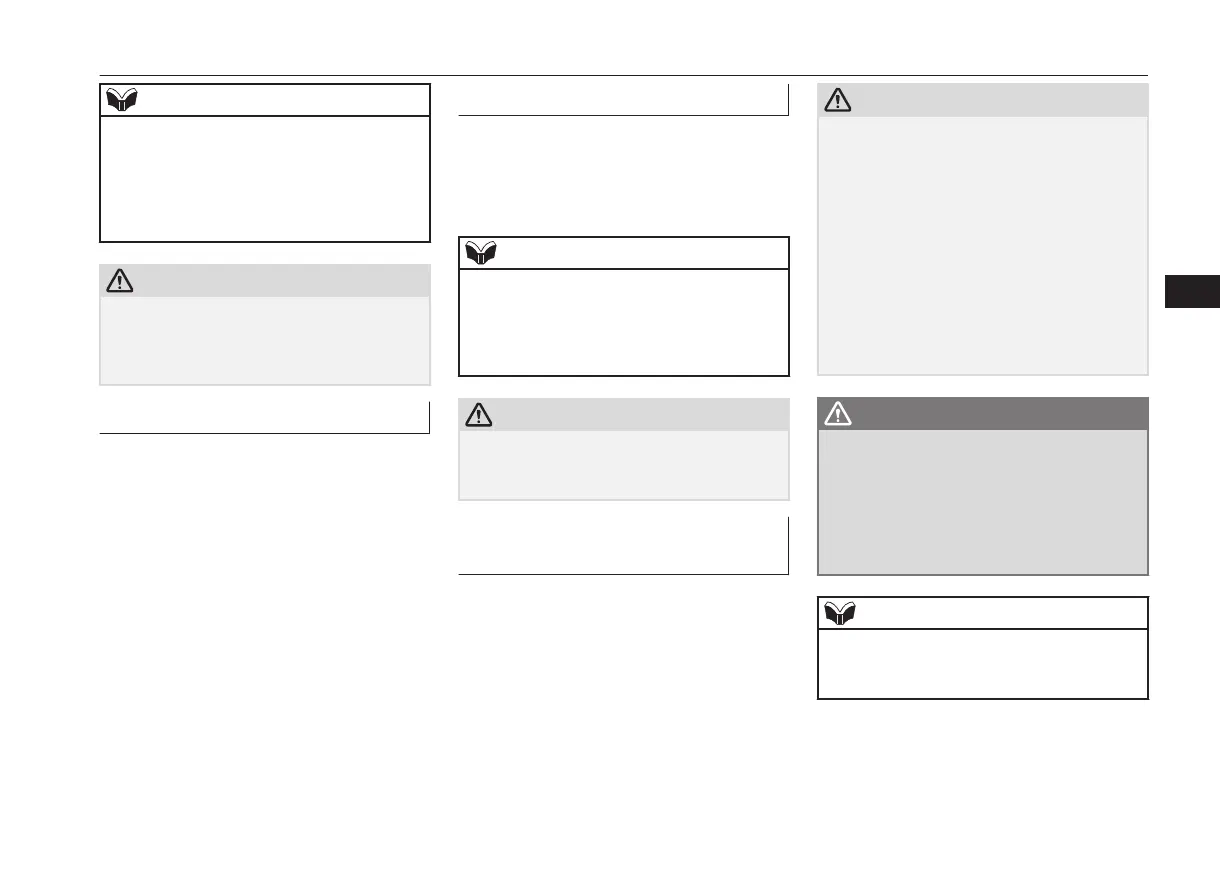
Task: Click inside the middle column note box body
Action: point(624,322)
